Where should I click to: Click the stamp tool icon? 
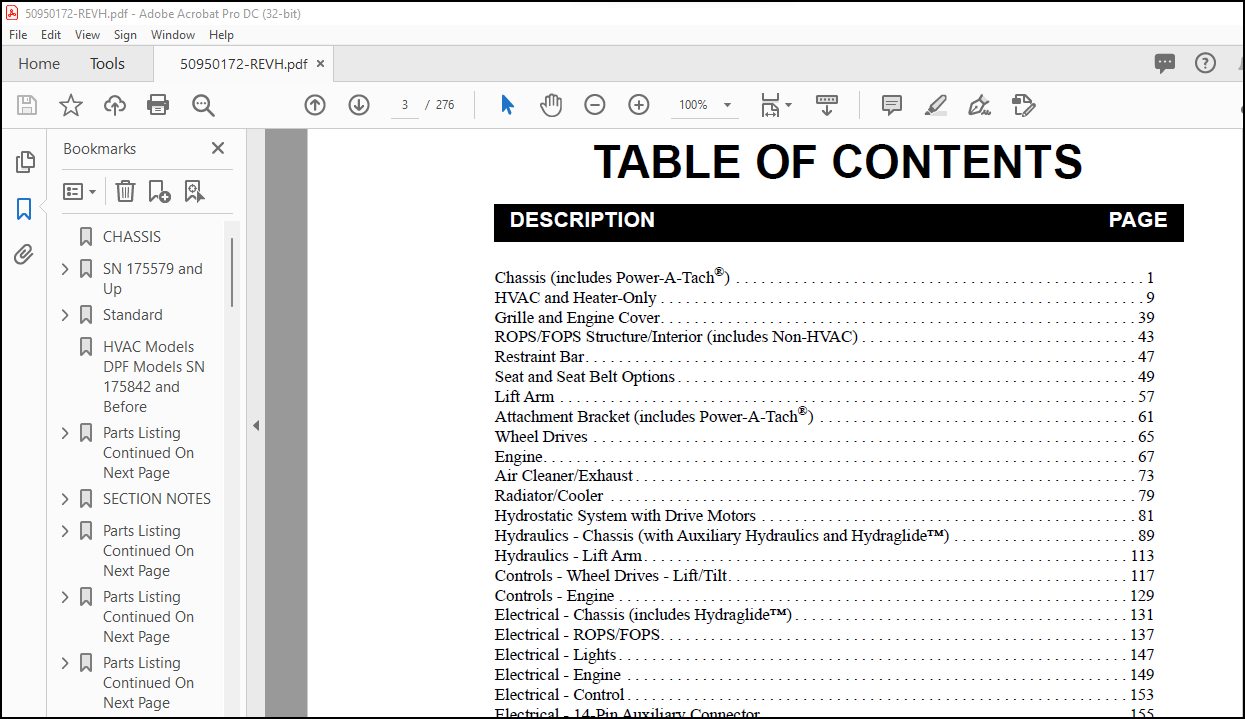click(x=1023, y=105)
